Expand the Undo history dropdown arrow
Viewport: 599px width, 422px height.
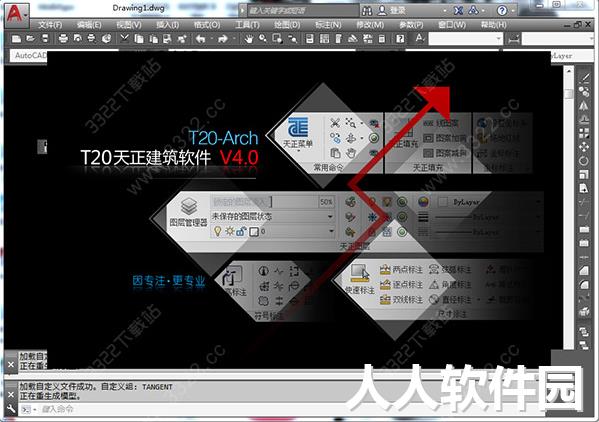click(211, 39)
